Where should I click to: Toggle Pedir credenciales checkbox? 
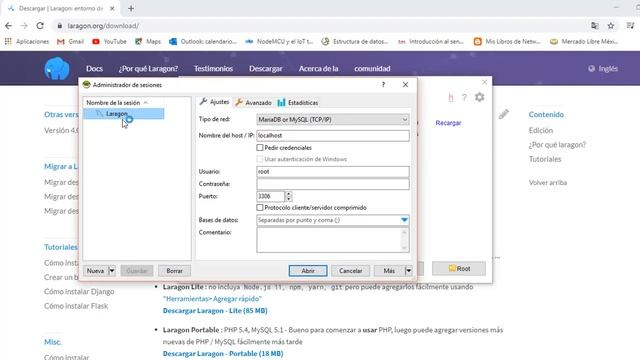[260, 147]
